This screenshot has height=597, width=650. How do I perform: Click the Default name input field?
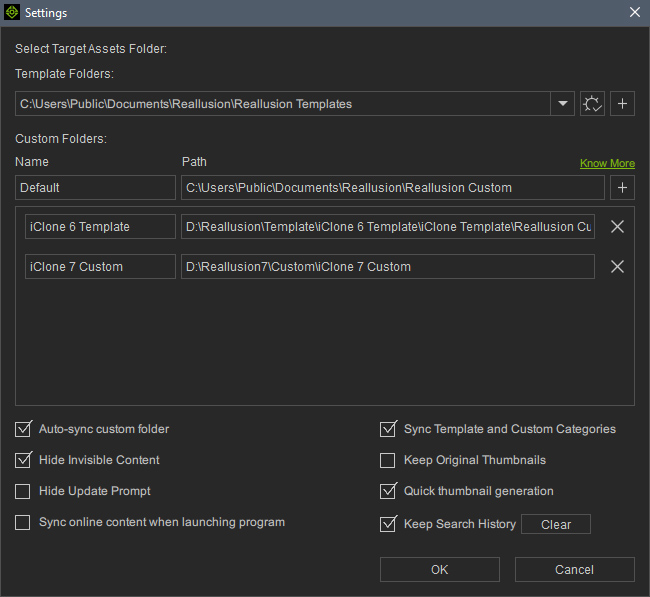[95, 187]
